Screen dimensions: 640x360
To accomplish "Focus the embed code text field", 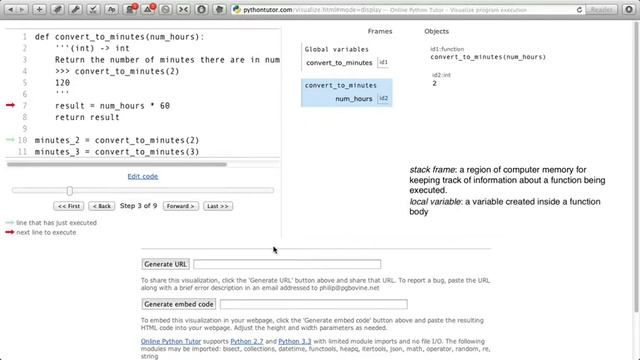I will [313, 304].
